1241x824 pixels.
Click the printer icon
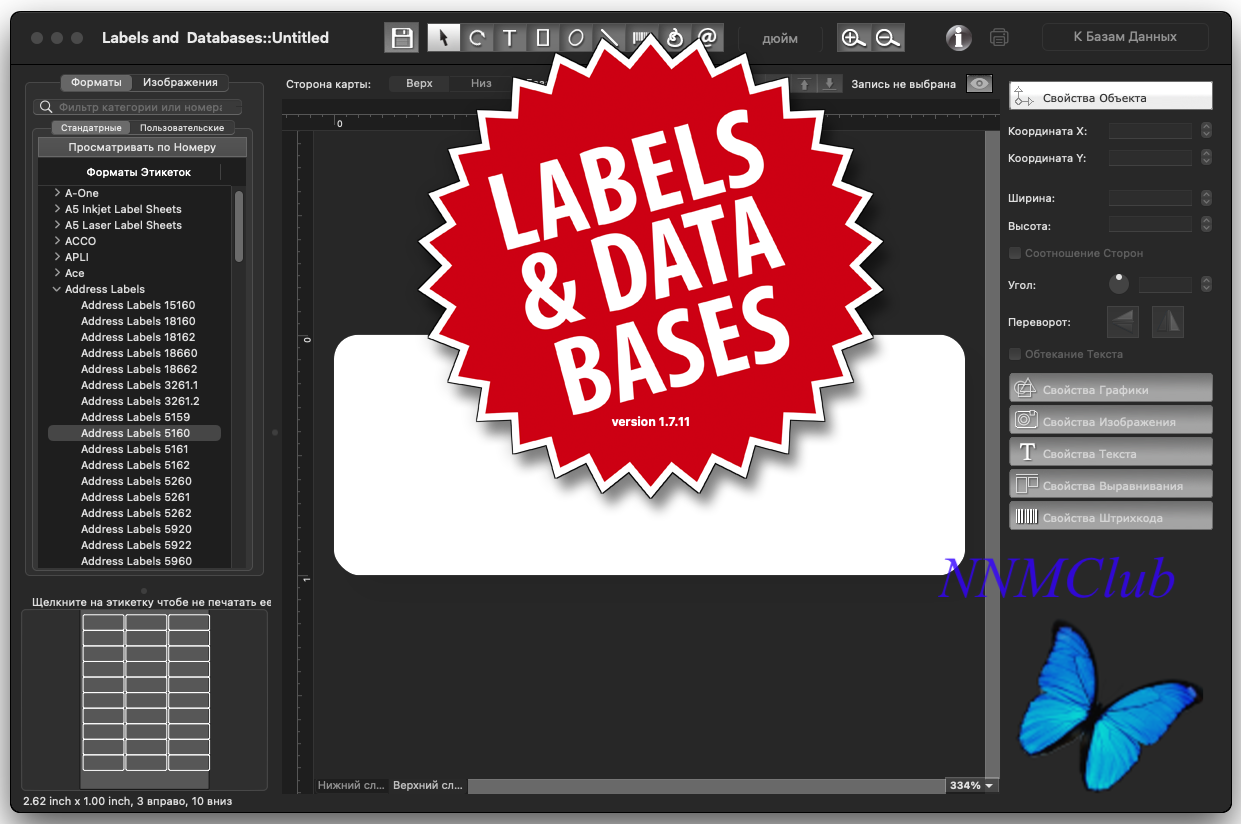999,38
